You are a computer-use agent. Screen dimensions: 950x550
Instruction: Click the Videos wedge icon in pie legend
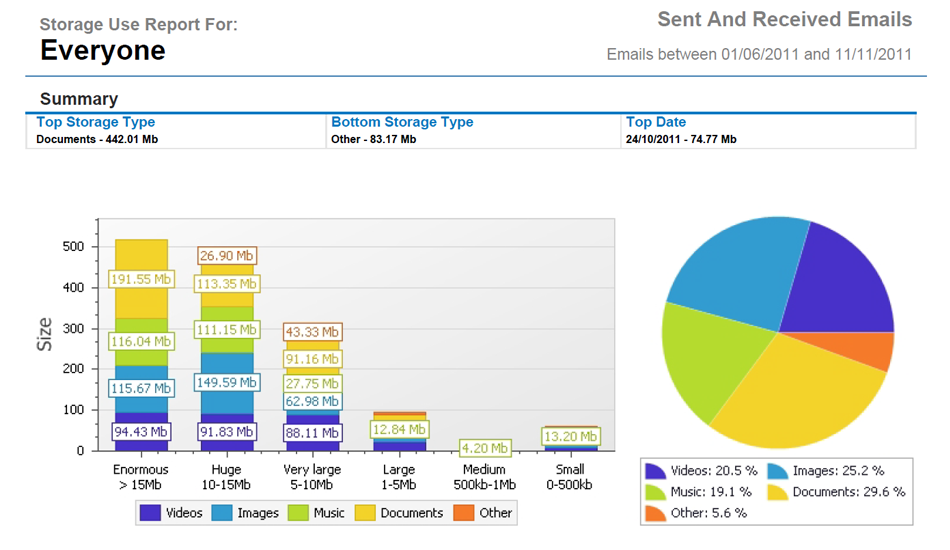(656, 471)
